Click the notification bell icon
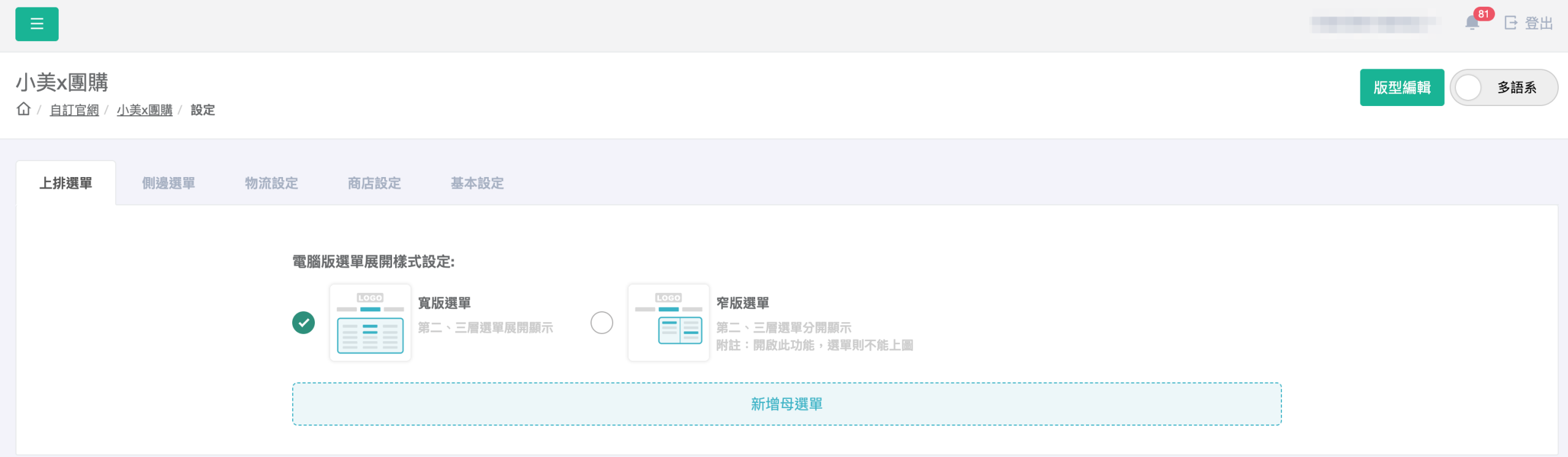 point(1472,24)
